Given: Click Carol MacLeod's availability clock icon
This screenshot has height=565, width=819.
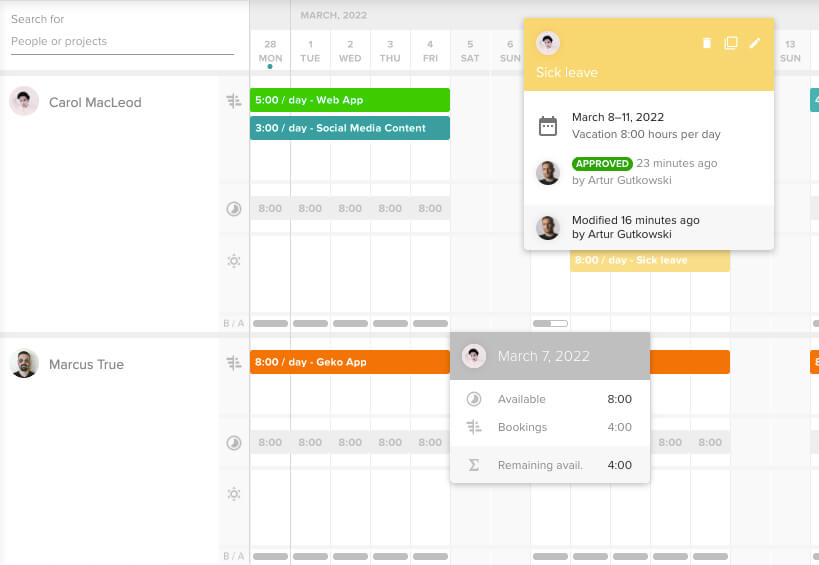Looking at the screenshot, I should (x=234, y=209).
